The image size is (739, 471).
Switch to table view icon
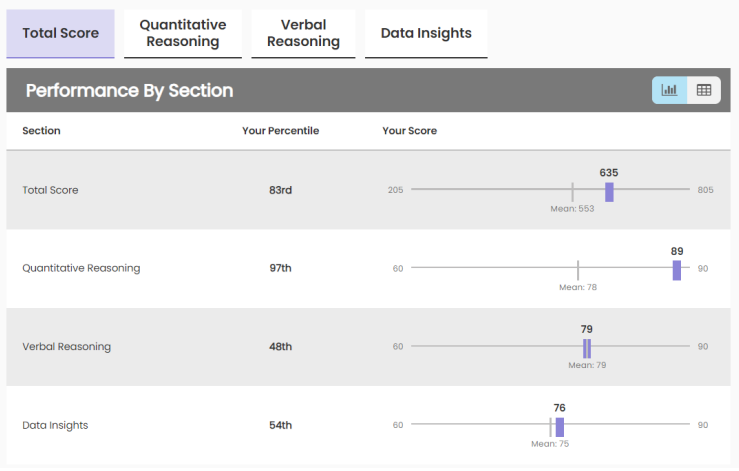704,90
